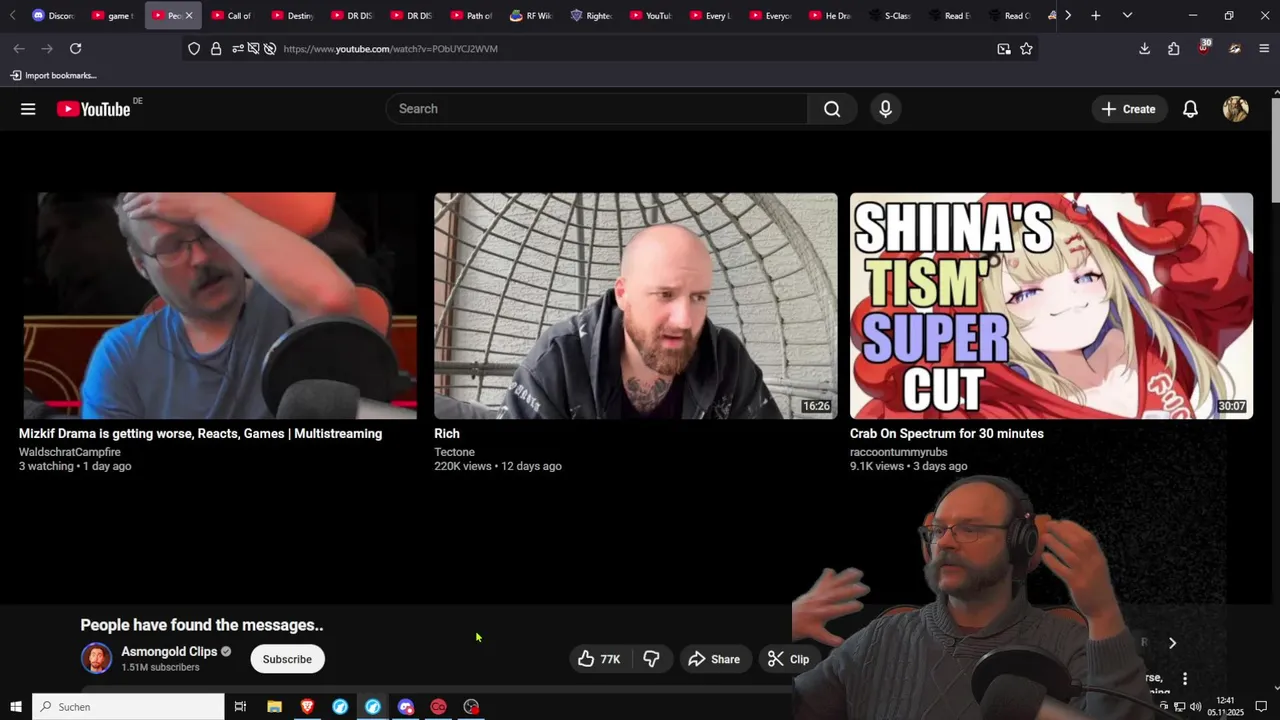Dislike the video with thumbs-down
This screenshot has height=720, width=1280.
[x=651, y=659]
